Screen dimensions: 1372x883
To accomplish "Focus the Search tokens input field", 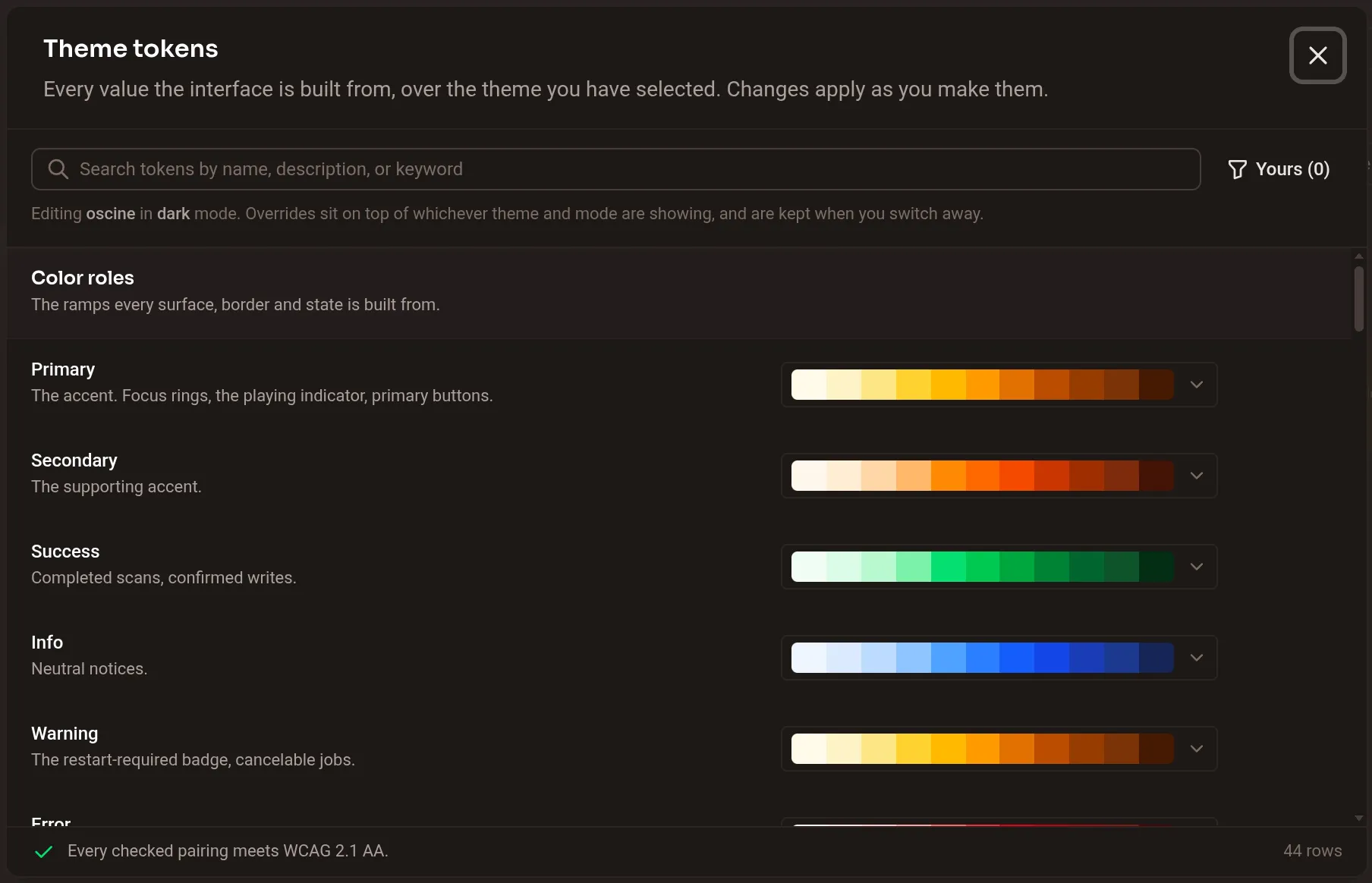I will point(615,169).
